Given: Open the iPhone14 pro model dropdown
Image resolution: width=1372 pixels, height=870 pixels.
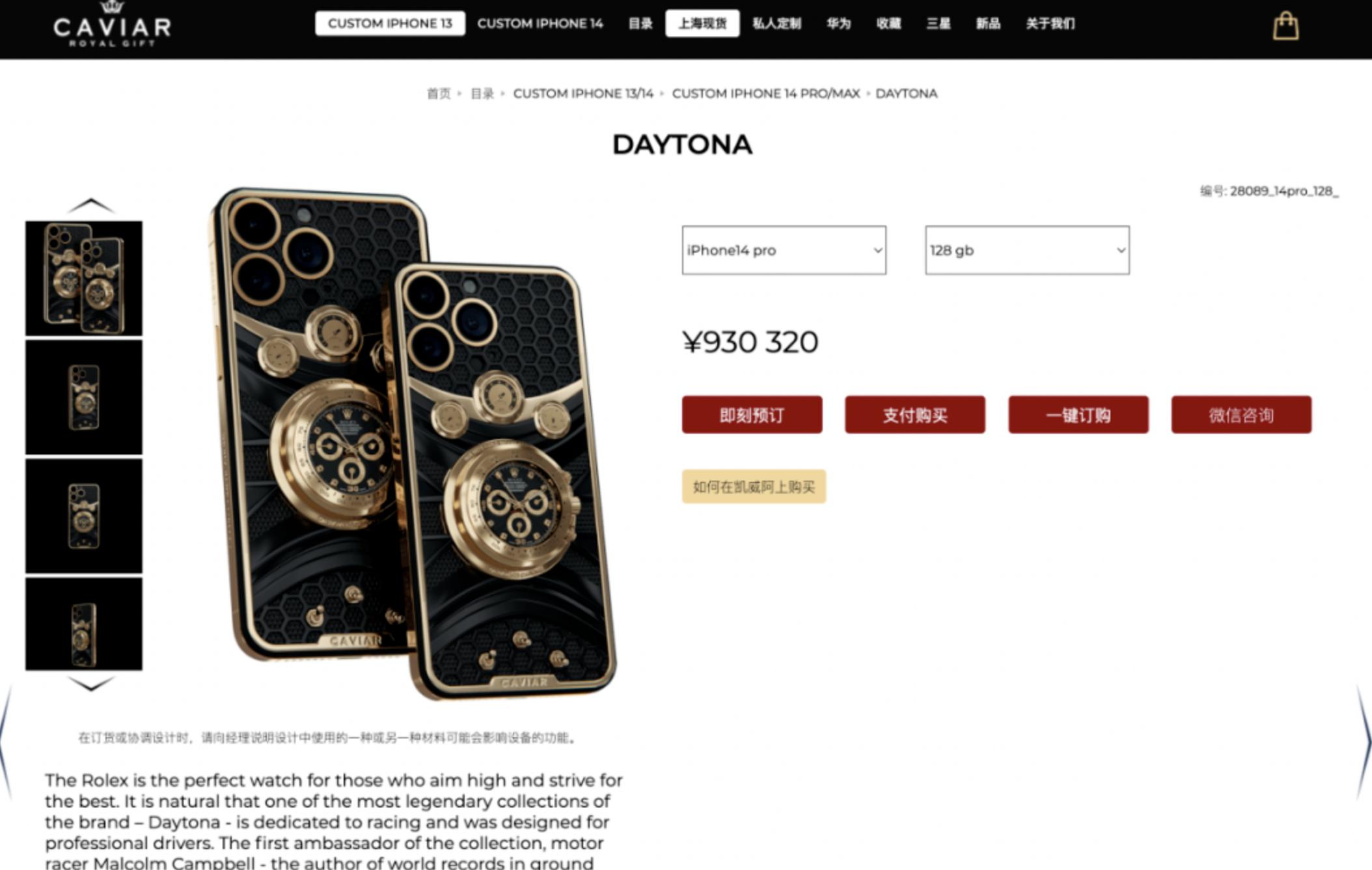Looking at the screenshot, I should coord(784,250).
